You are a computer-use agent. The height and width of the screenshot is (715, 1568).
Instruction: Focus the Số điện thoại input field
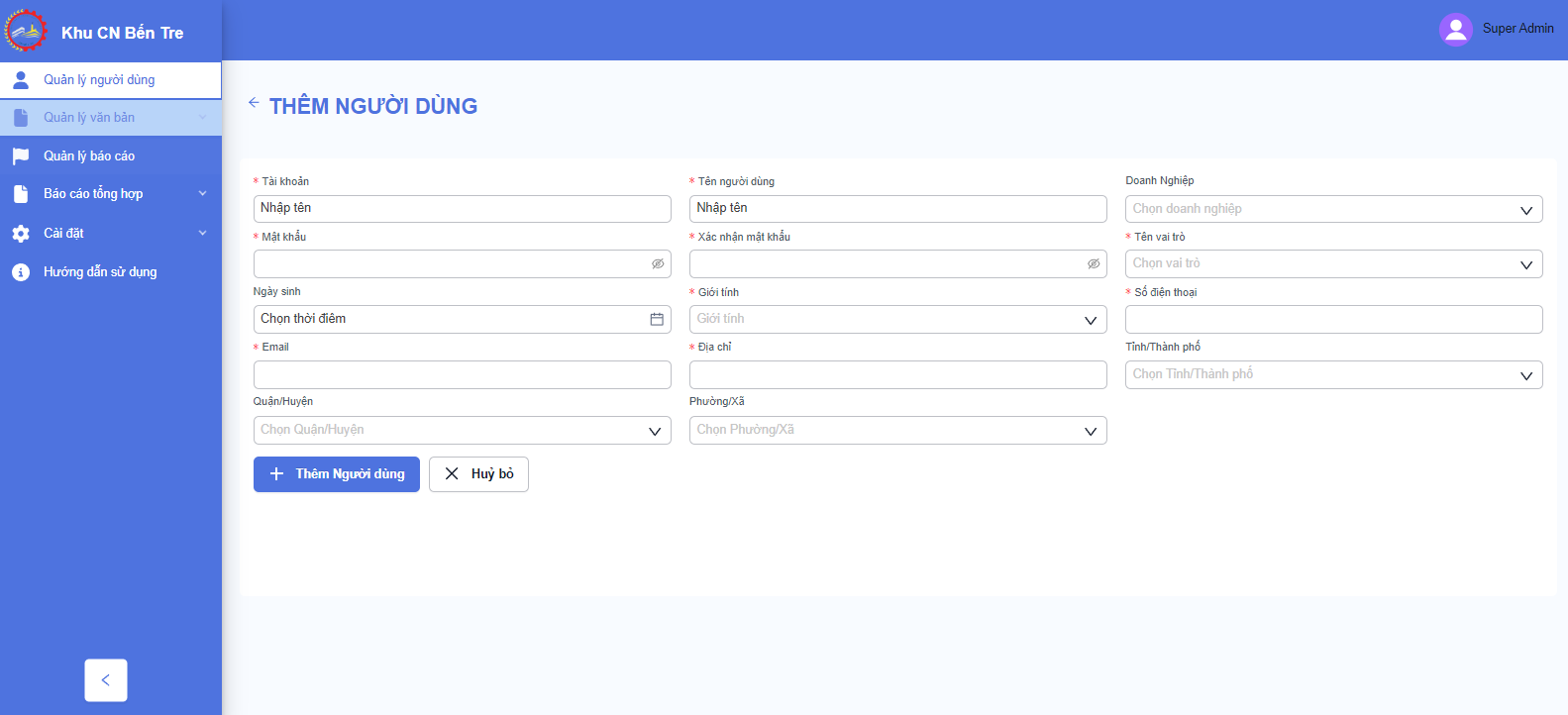click(1333, 319)
